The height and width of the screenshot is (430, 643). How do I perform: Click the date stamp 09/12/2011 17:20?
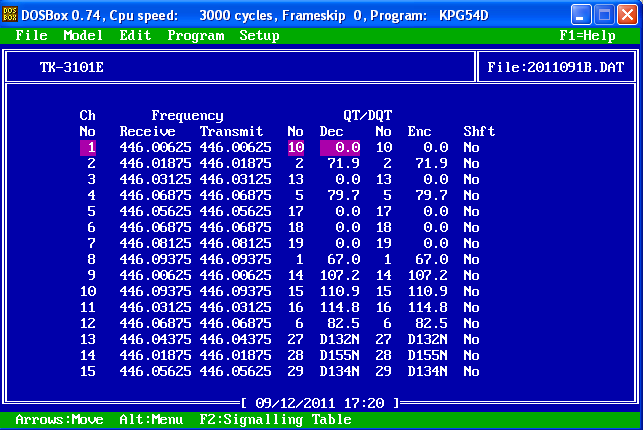320,403
